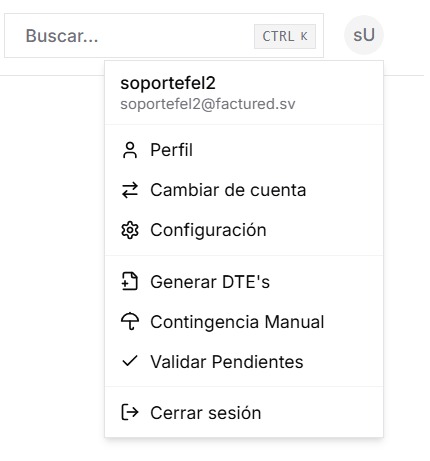Click the soportefel2@factured.sv email text

point(208,104)
